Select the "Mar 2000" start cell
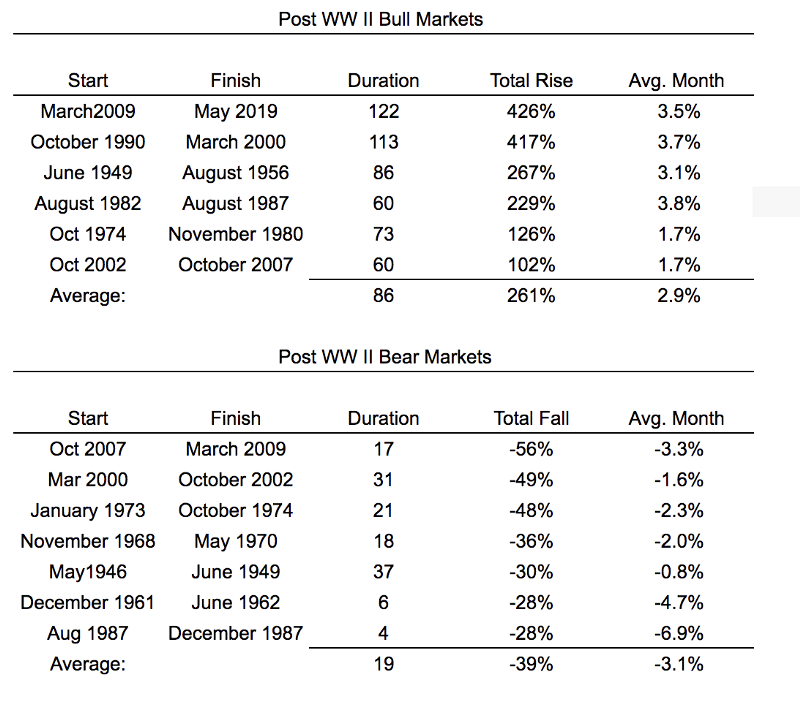This screenshot has width=800, height=704. [88, 480]
